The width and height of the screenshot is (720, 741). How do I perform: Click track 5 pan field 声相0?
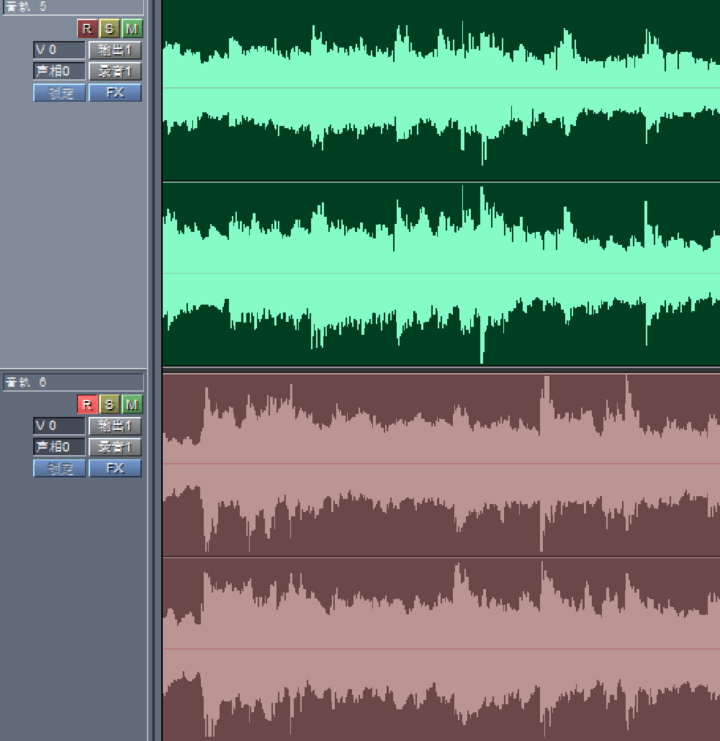59,71
